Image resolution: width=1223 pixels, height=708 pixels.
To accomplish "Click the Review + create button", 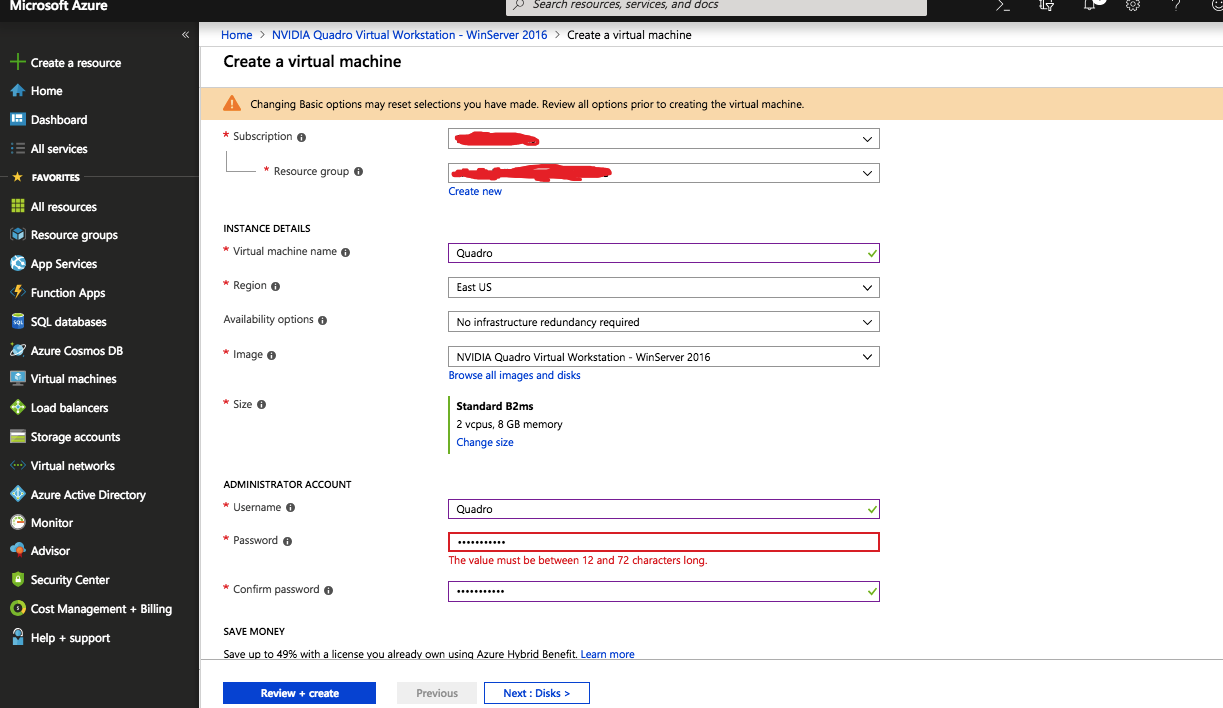I will (299, 693).
